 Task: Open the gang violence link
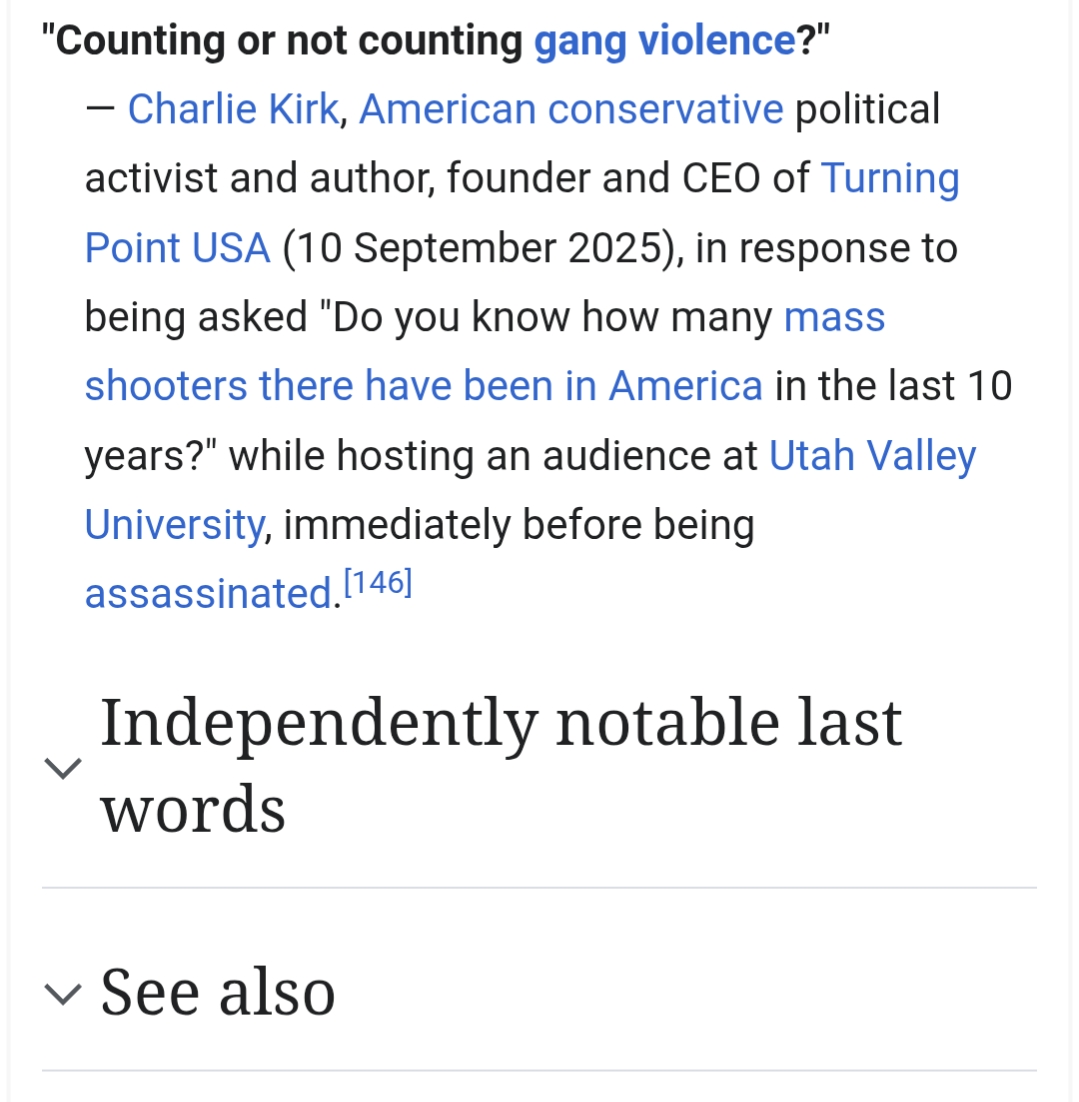pos(665,41)
